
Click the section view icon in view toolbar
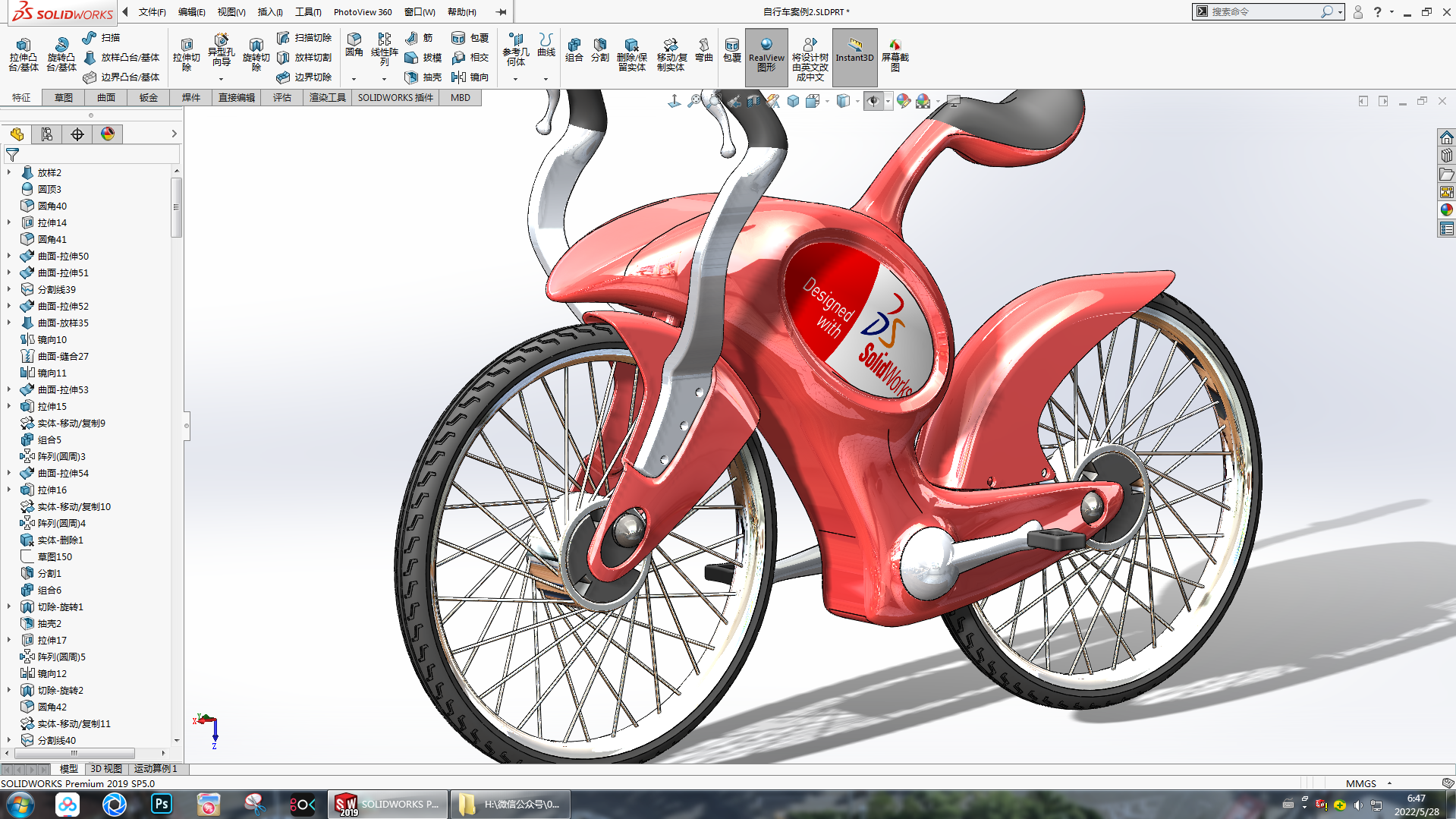click(753, 101)
